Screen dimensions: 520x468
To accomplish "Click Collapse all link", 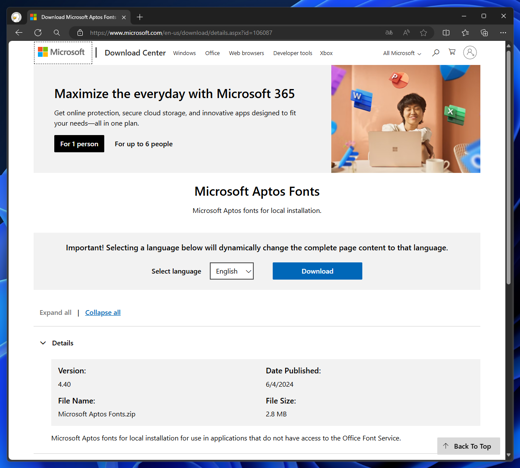I will click(103, 312).
